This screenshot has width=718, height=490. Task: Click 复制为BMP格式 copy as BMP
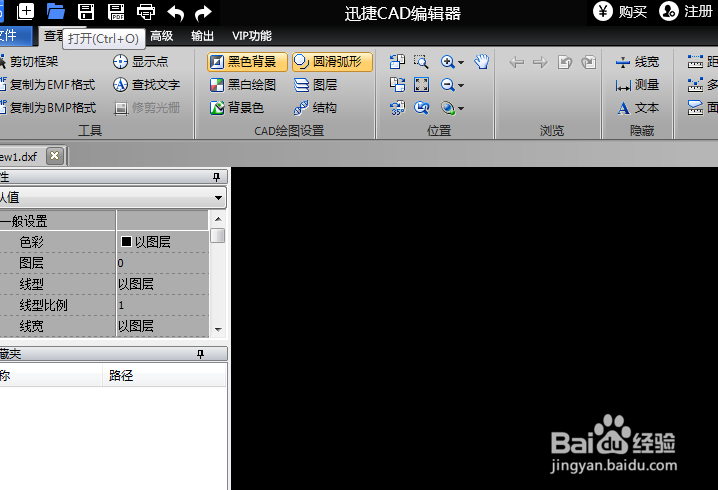coord(48,108)
